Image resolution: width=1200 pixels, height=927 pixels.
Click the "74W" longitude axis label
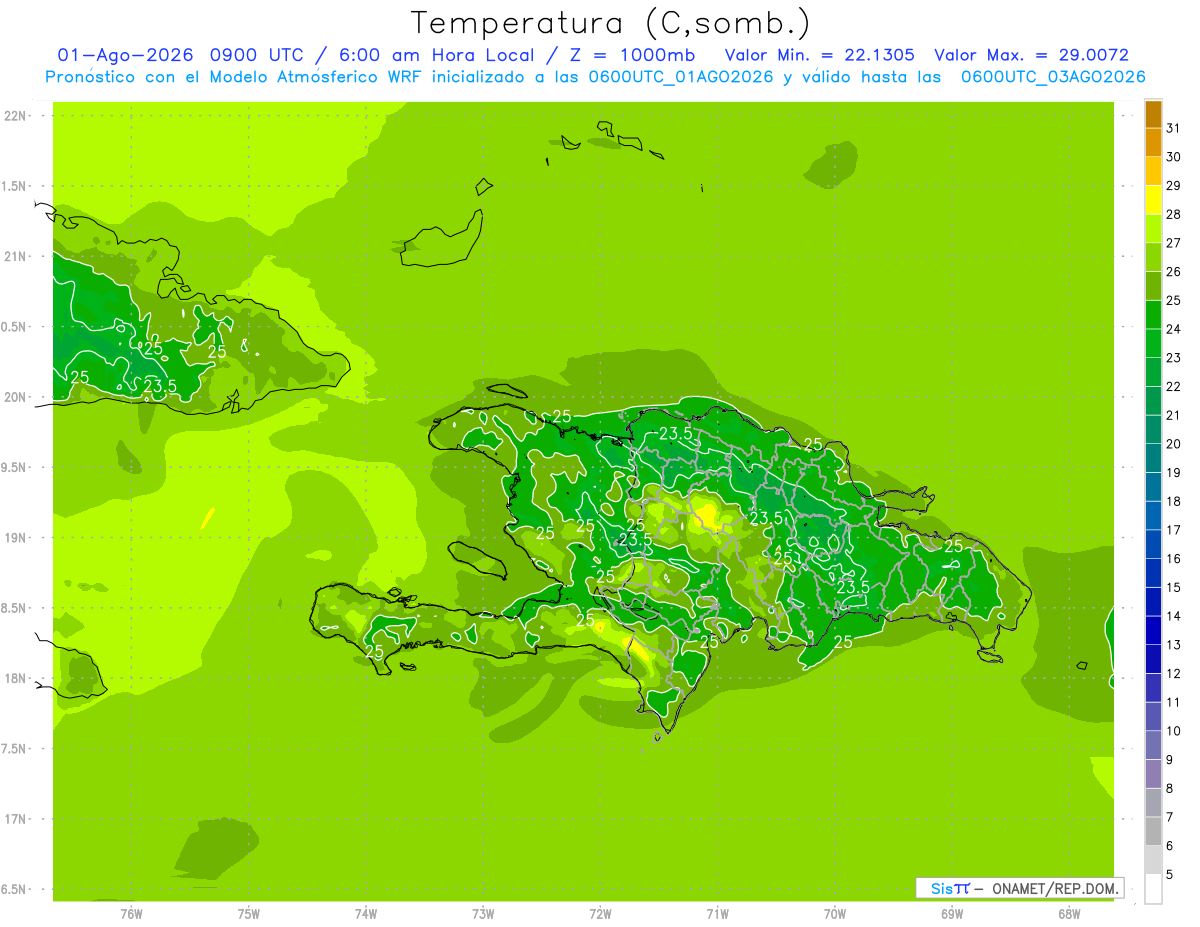pos(365,913)
